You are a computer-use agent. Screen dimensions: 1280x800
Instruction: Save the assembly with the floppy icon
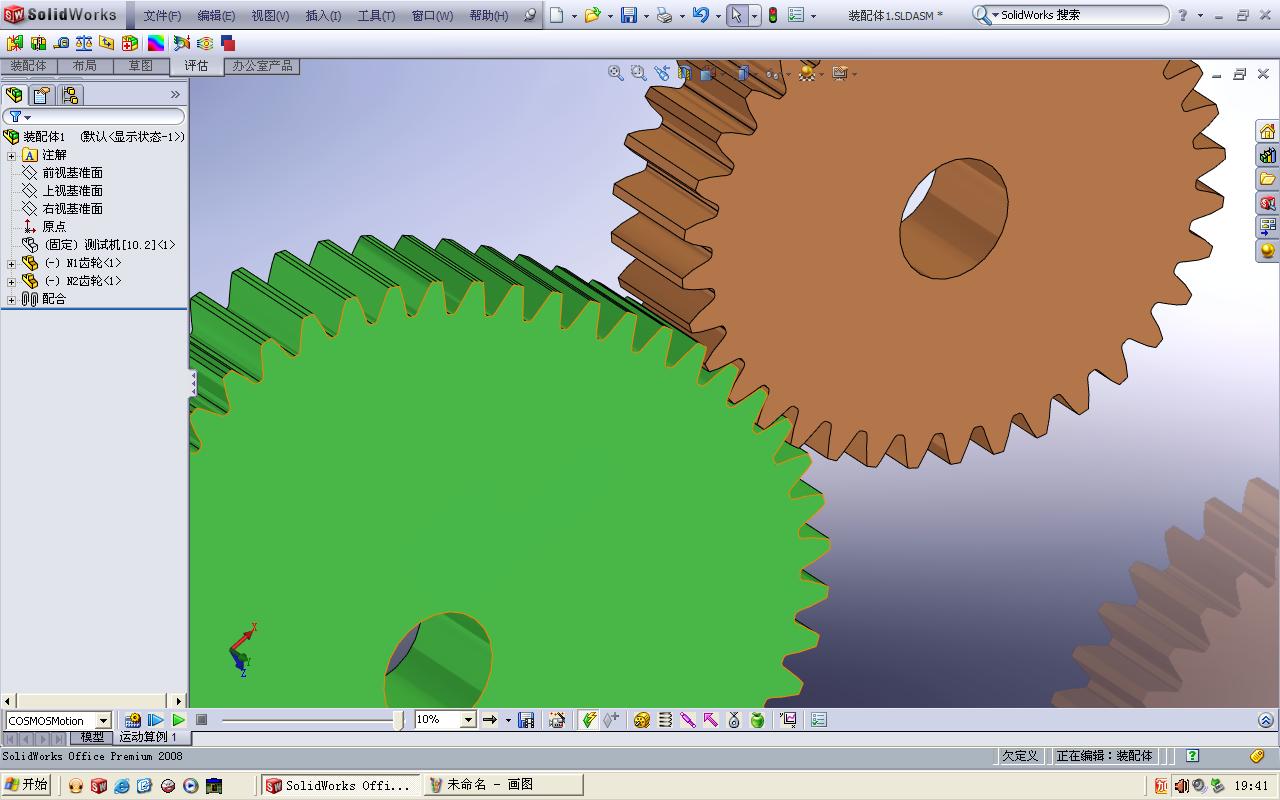pos(629,15)
